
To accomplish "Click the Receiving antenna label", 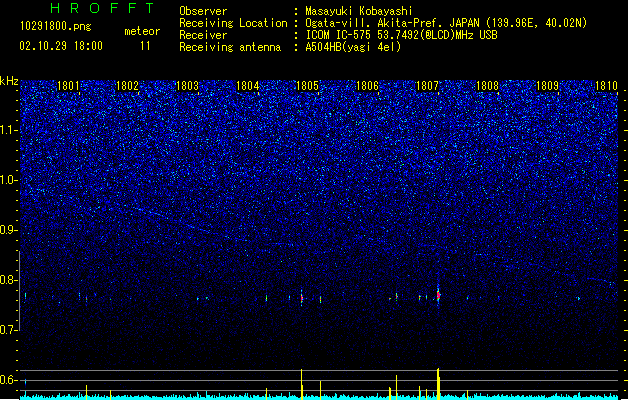I will (230, 47).
